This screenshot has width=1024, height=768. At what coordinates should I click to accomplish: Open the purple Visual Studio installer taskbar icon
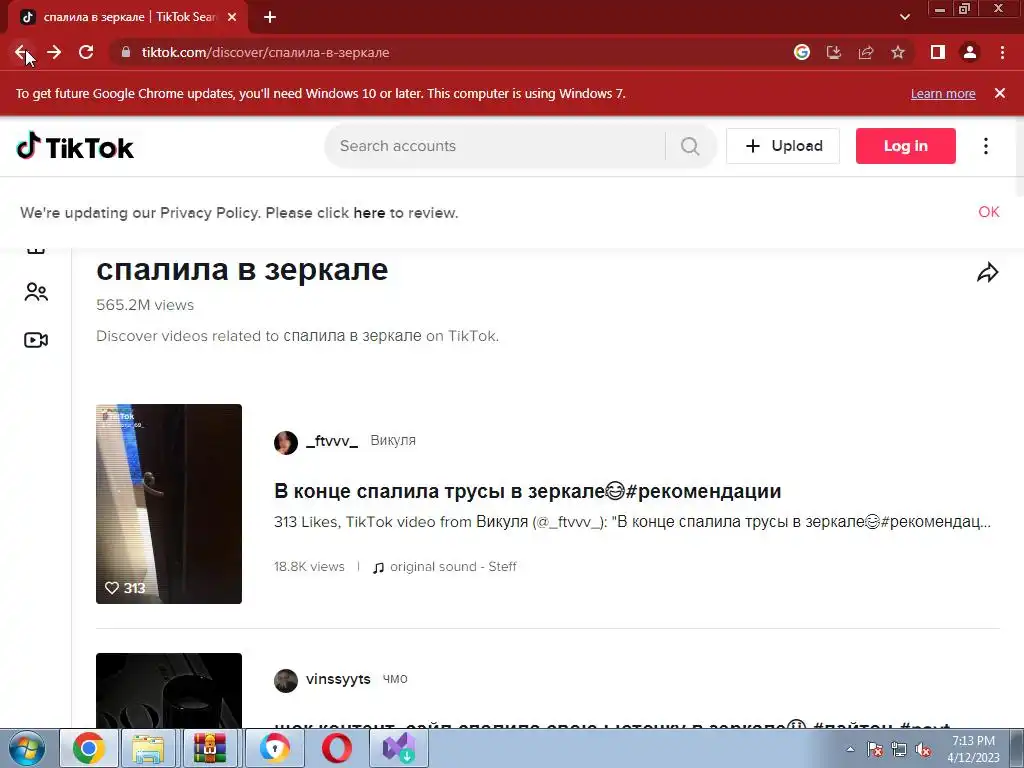pos(399,748)
